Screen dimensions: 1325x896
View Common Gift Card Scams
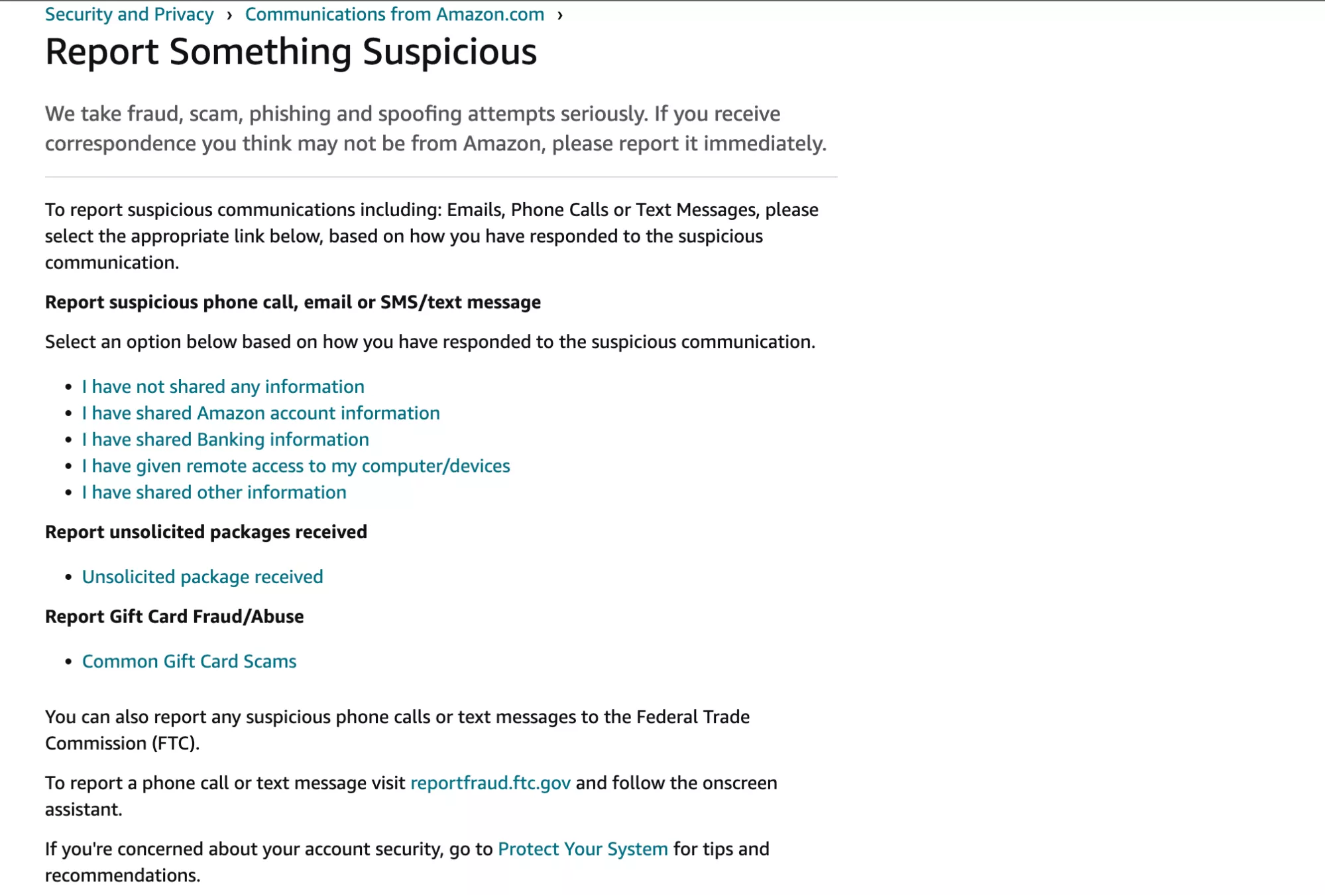click(189, 661)
